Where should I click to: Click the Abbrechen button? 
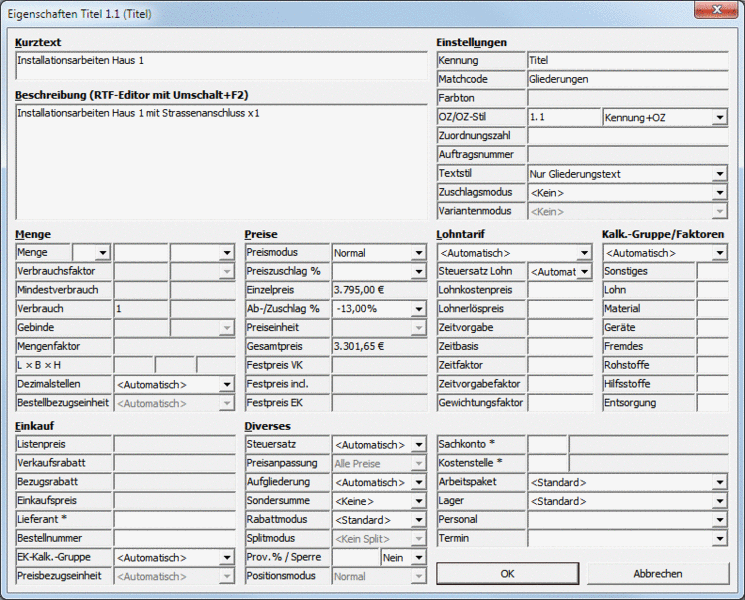pos(658,574)
